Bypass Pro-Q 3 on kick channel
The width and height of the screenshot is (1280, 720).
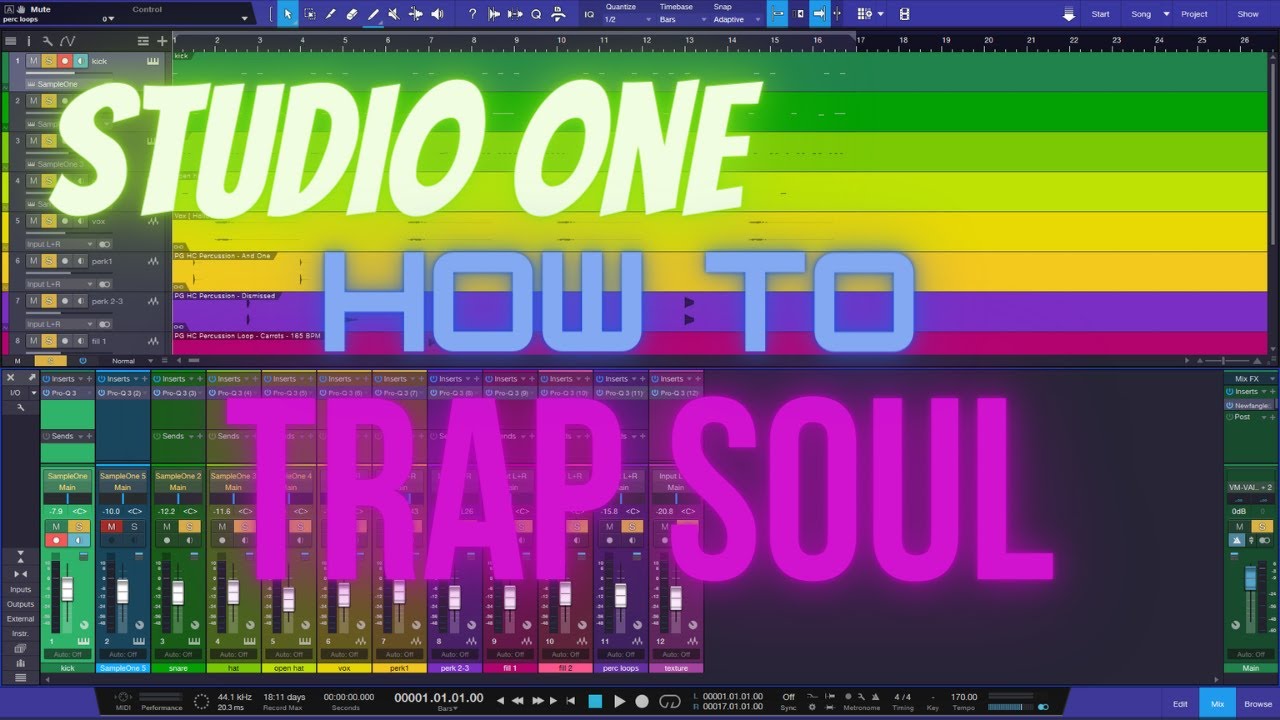(x=46, y=393)
